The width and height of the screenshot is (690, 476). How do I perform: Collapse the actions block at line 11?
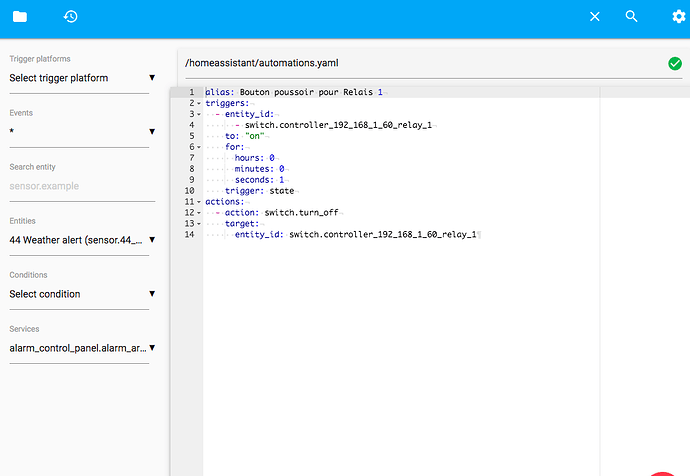click(x=199, y=202)
